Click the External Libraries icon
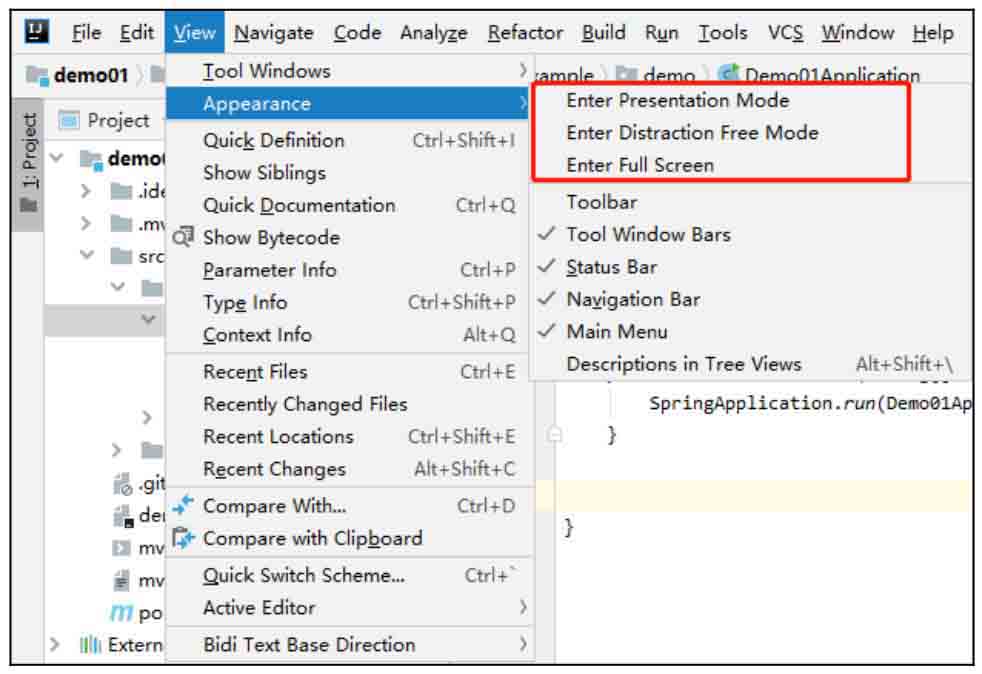The height and width of the screenshot is (674, 982). [x=89, y=645]
